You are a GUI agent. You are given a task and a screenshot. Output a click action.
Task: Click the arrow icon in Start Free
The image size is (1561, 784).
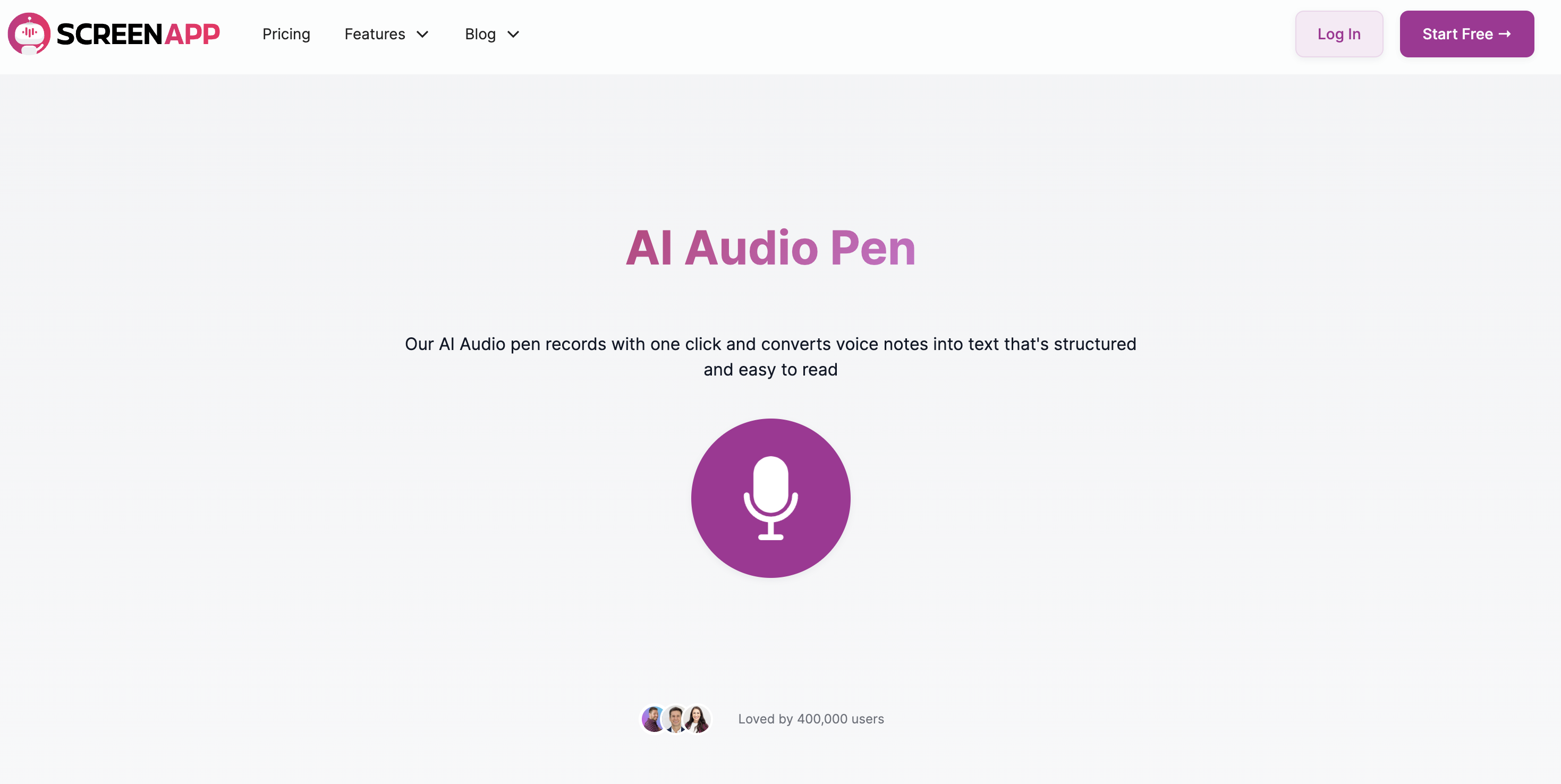tap(1505, 34)
